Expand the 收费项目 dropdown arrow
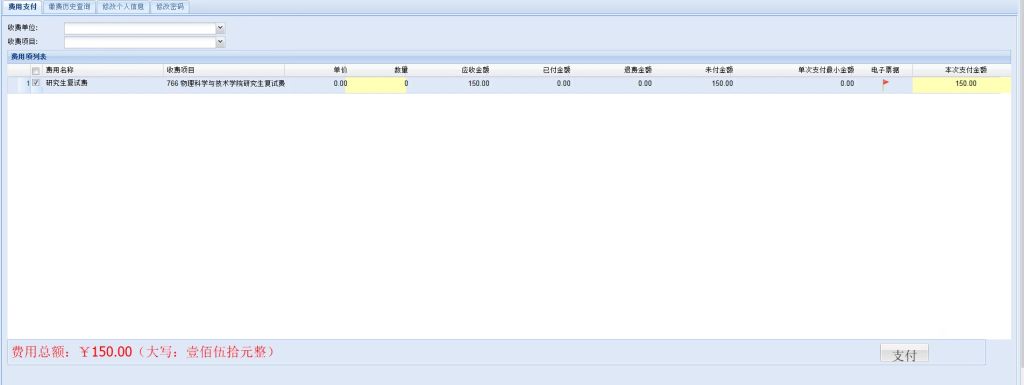This screenshot has width=1024, height=385. pyautogui.click(x=220, y=42)
